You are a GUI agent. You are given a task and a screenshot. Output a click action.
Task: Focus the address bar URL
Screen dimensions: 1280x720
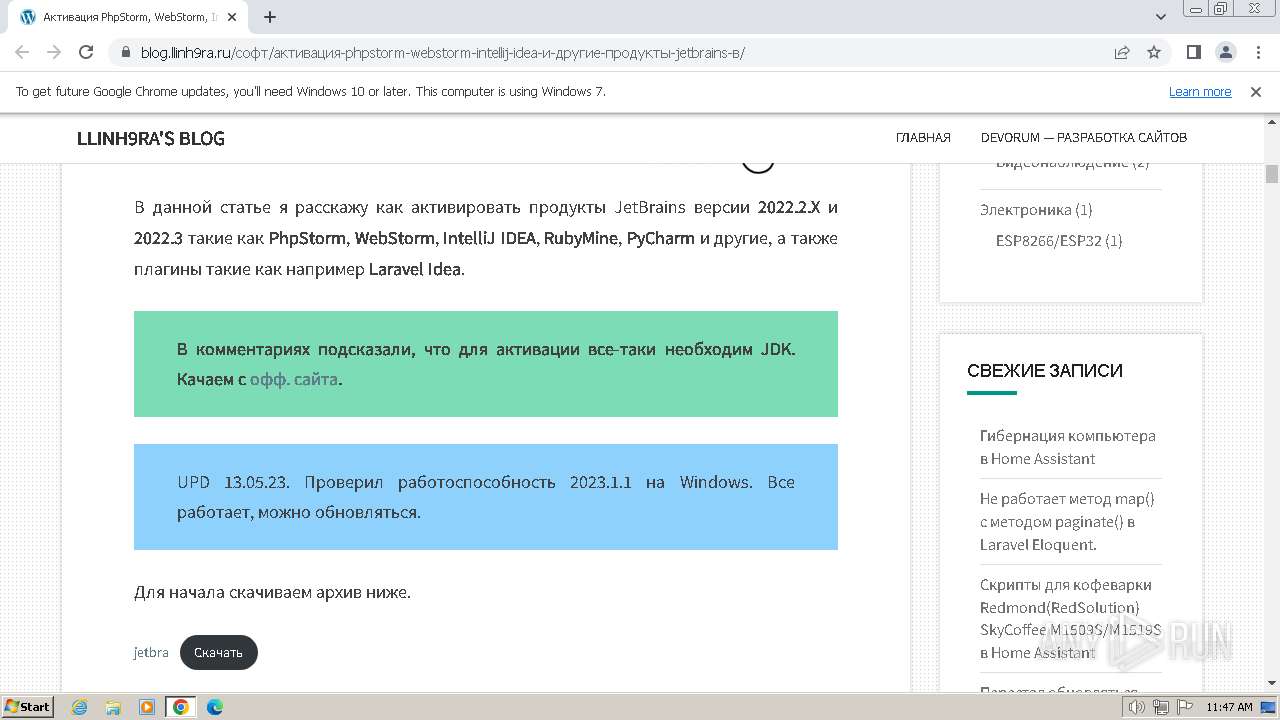(x=443, y=52)
